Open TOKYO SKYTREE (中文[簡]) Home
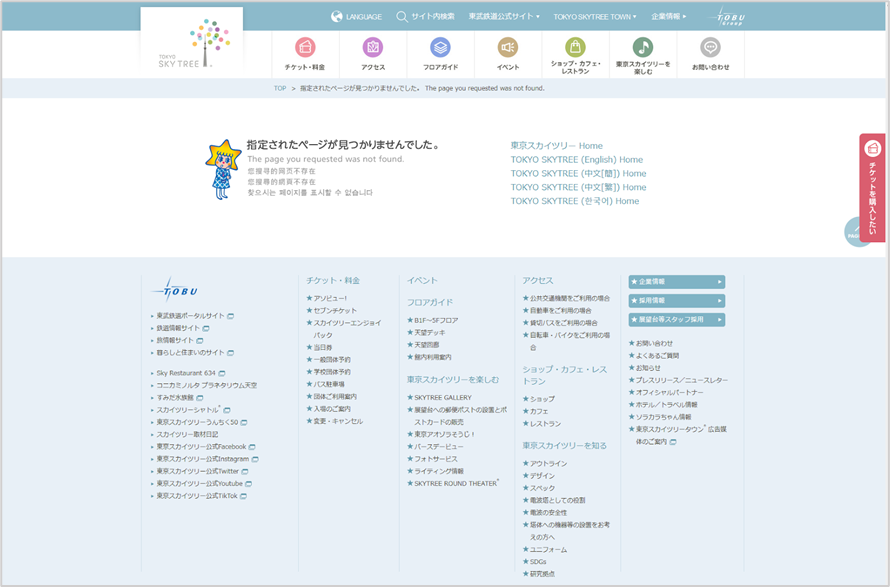This screenshot has width=890, height=587. point(578,173)
